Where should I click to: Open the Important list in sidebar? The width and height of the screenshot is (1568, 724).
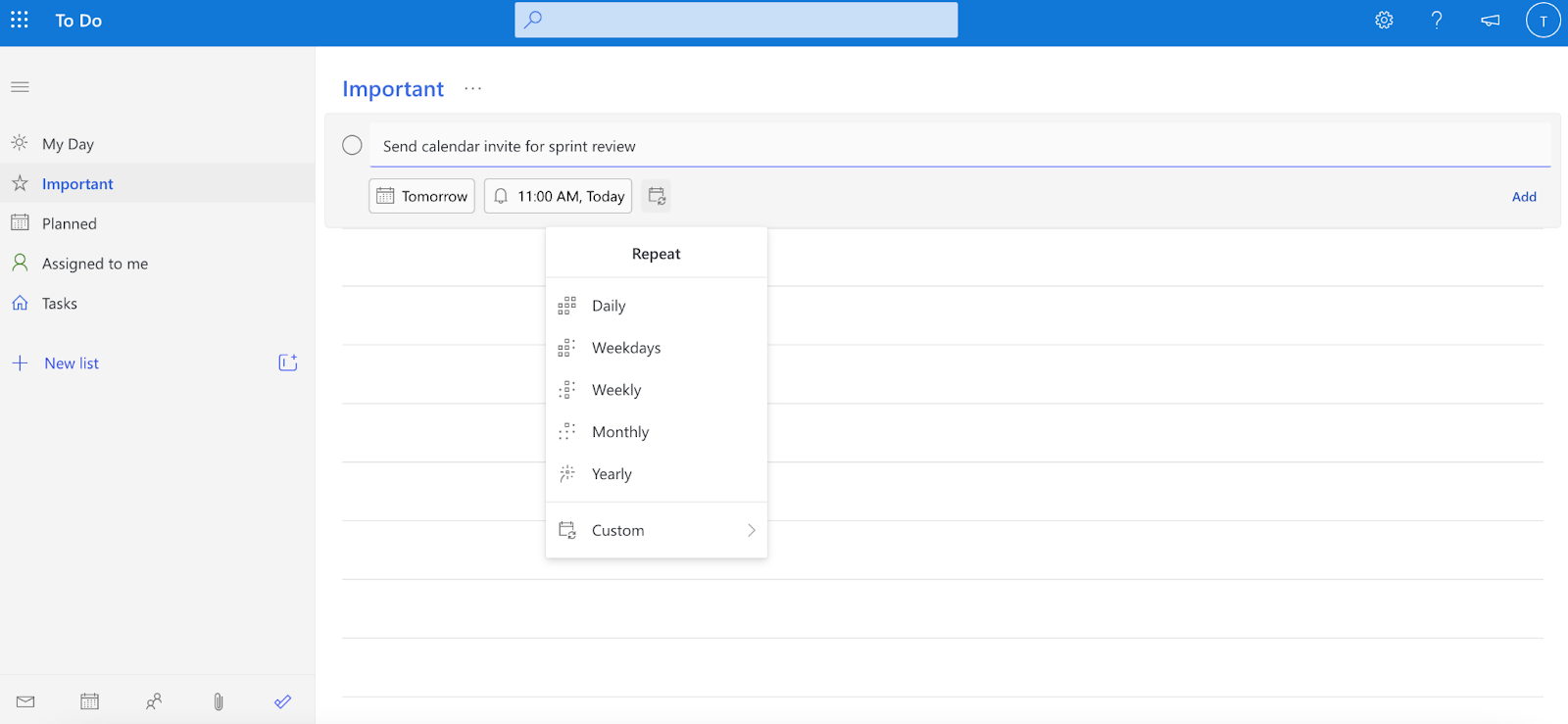coord(157,183)
